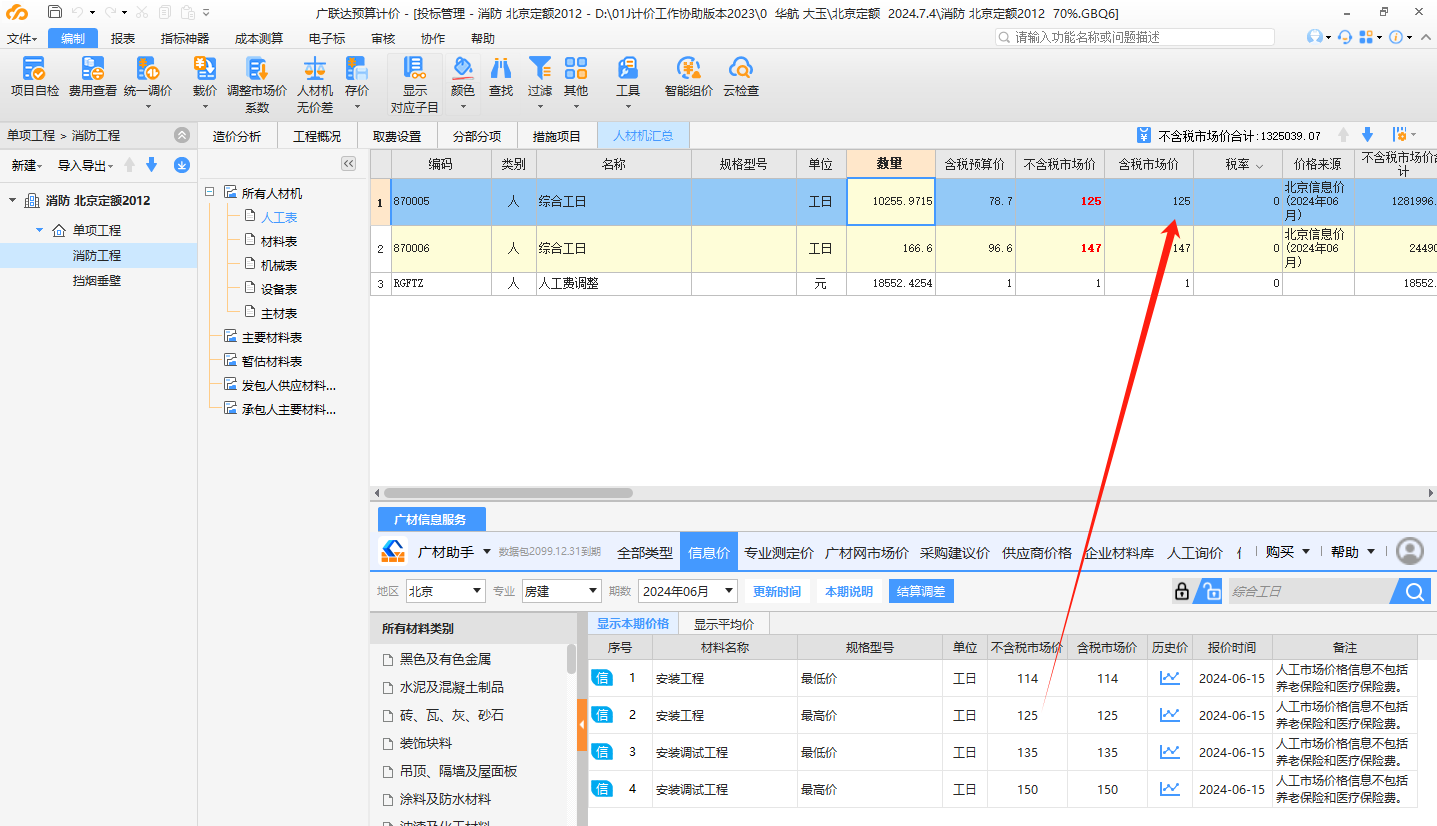Tick the 水泥及混凝土制品 category checkbox
Image resolution: width=1437 pixels, height=826 pixels.
388,688
